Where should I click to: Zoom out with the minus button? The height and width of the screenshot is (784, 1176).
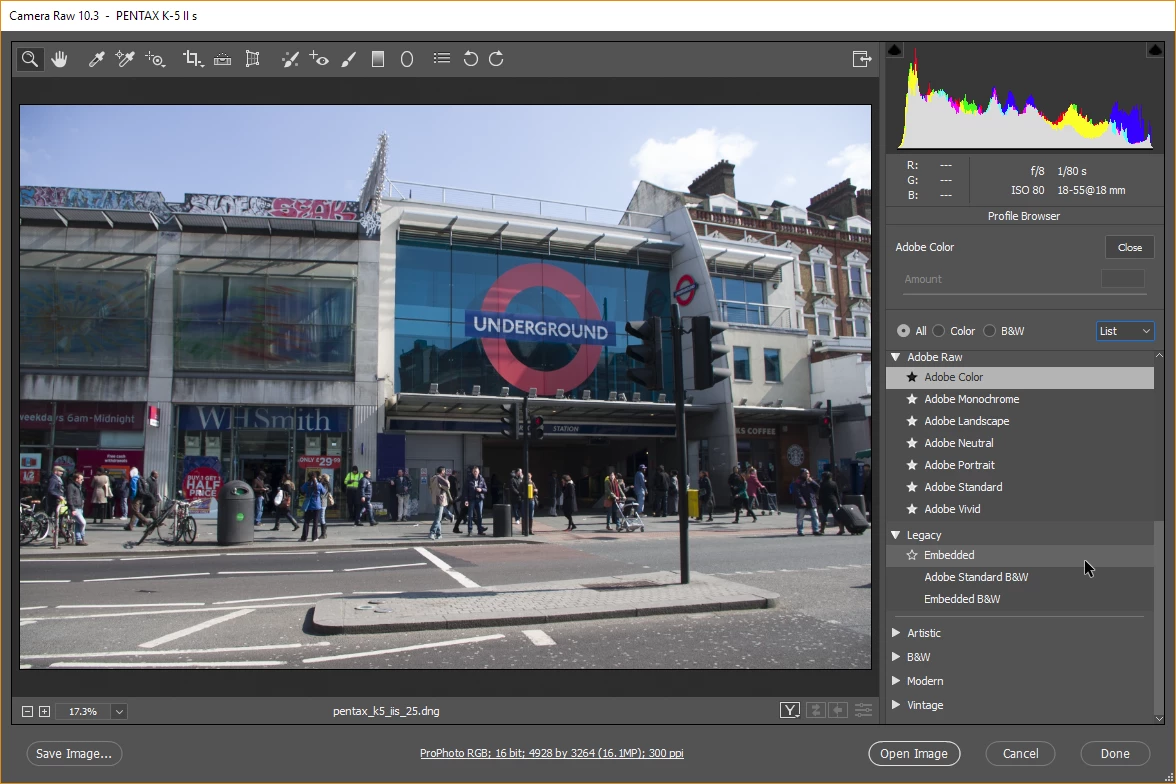coord(28,711)
